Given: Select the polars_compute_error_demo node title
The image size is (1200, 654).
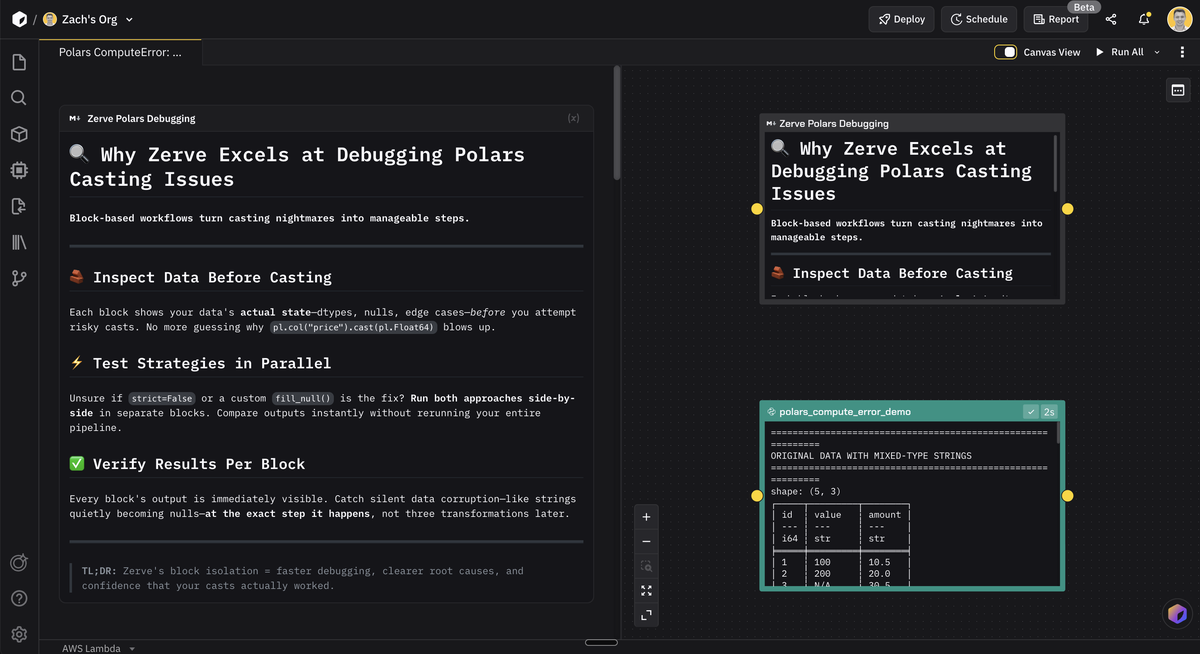Looking at the screenshot, I should [845, 411].
